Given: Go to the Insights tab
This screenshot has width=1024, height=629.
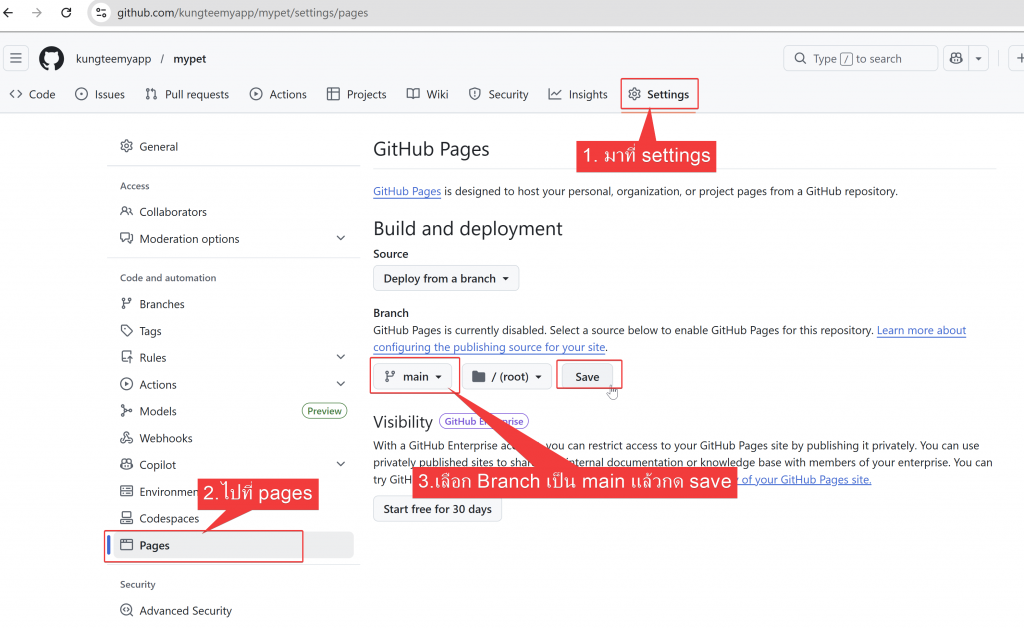Looking at the screenshot, I should click(578, 94).
